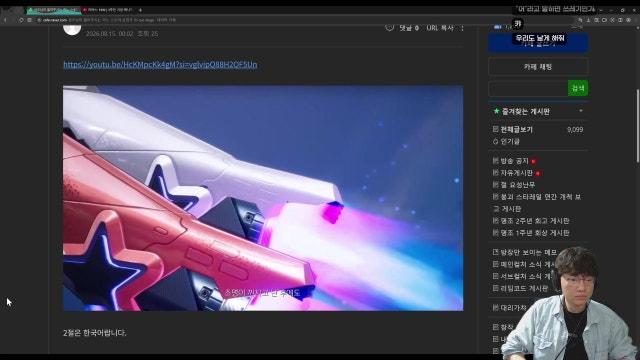Open the 자유게시판 board
640x360 pixels.
point(516,173)
